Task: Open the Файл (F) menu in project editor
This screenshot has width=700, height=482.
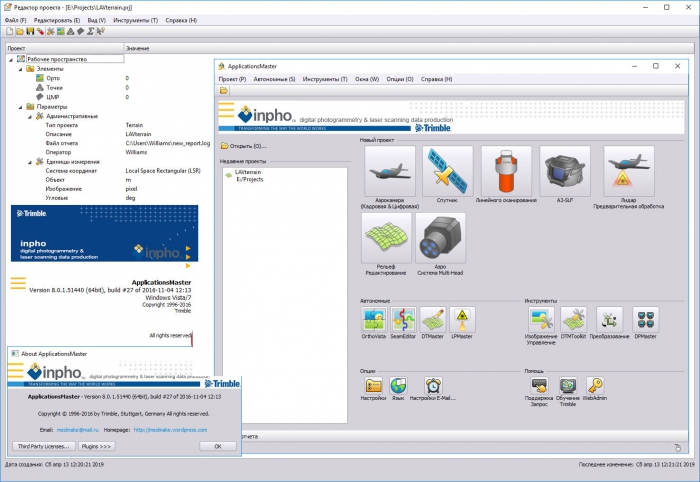Action: click(x=15, y=20)
